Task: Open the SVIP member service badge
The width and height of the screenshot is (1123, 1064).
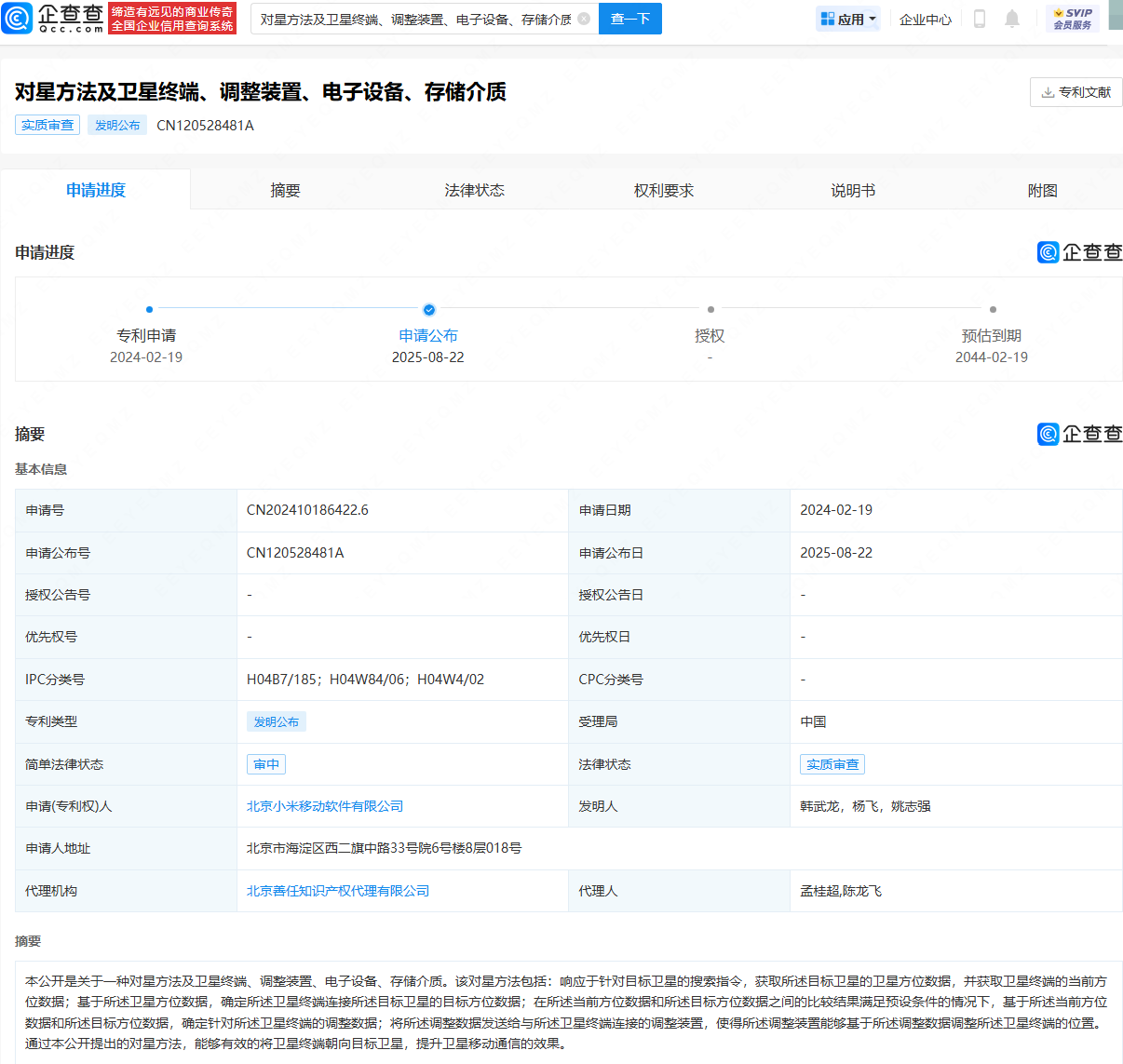Action: click(x=1073, y=19)
